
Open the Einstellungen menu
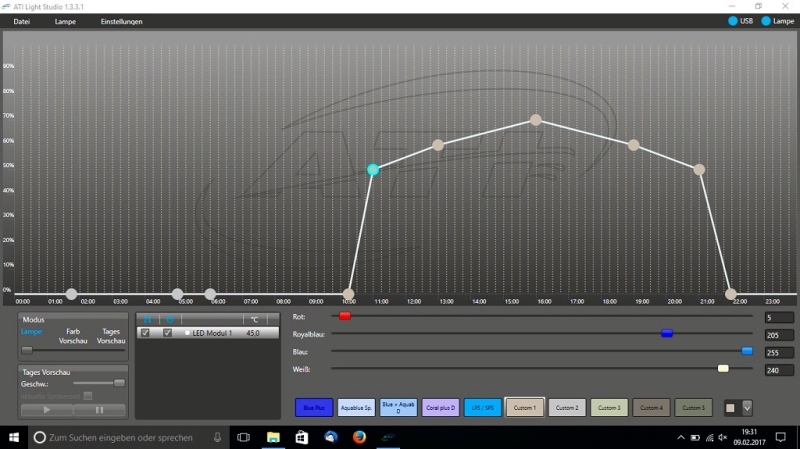[121, 21]
